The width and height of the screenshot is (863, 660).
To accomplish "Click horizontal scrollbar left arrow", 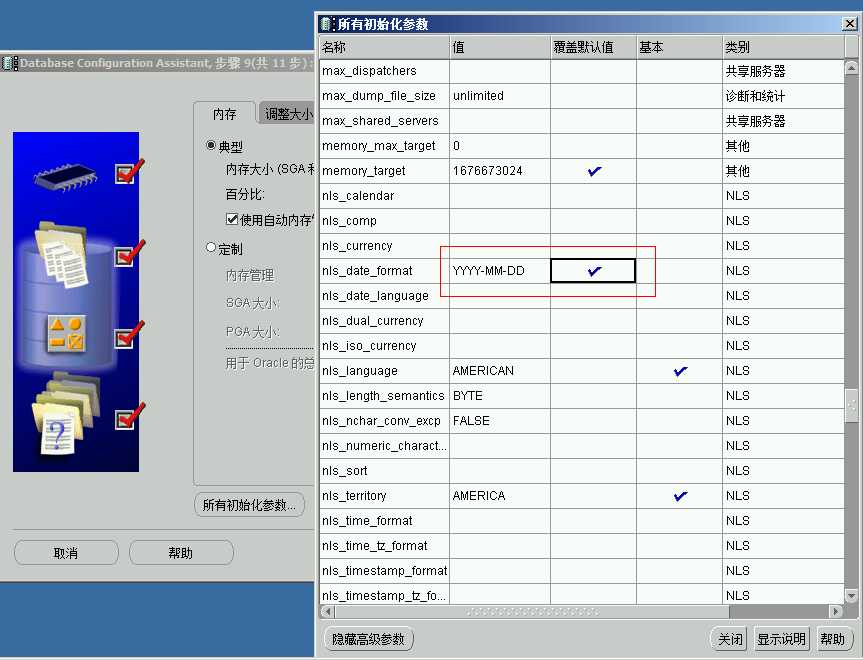I will click(328, 611).
